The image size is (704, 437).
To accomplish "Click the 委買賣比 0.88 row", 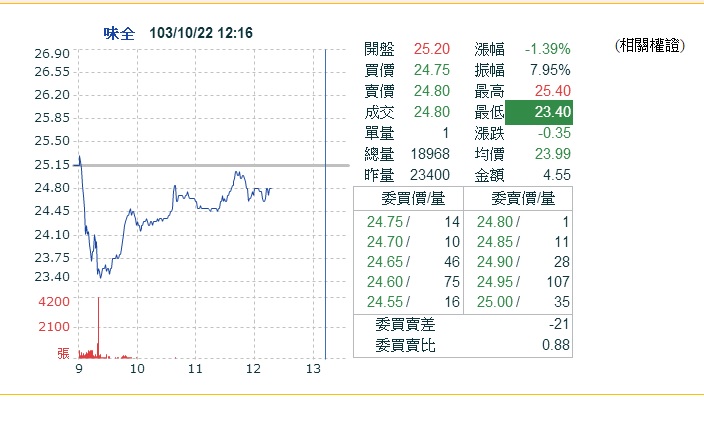I will click(463, 345).
